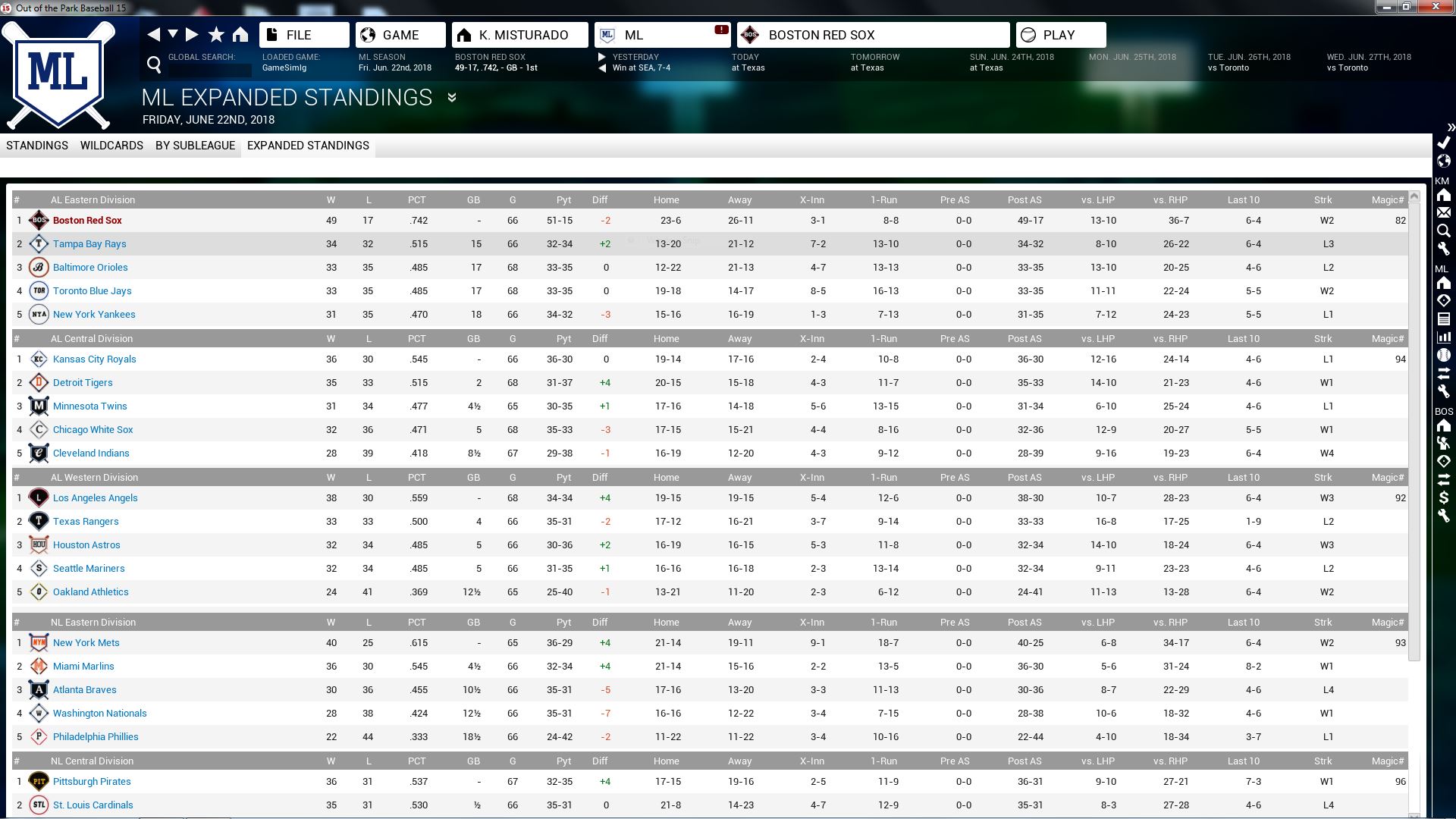Switch to the Wildcards tab
Screen dimensions: 1456x819
point(111,146)
